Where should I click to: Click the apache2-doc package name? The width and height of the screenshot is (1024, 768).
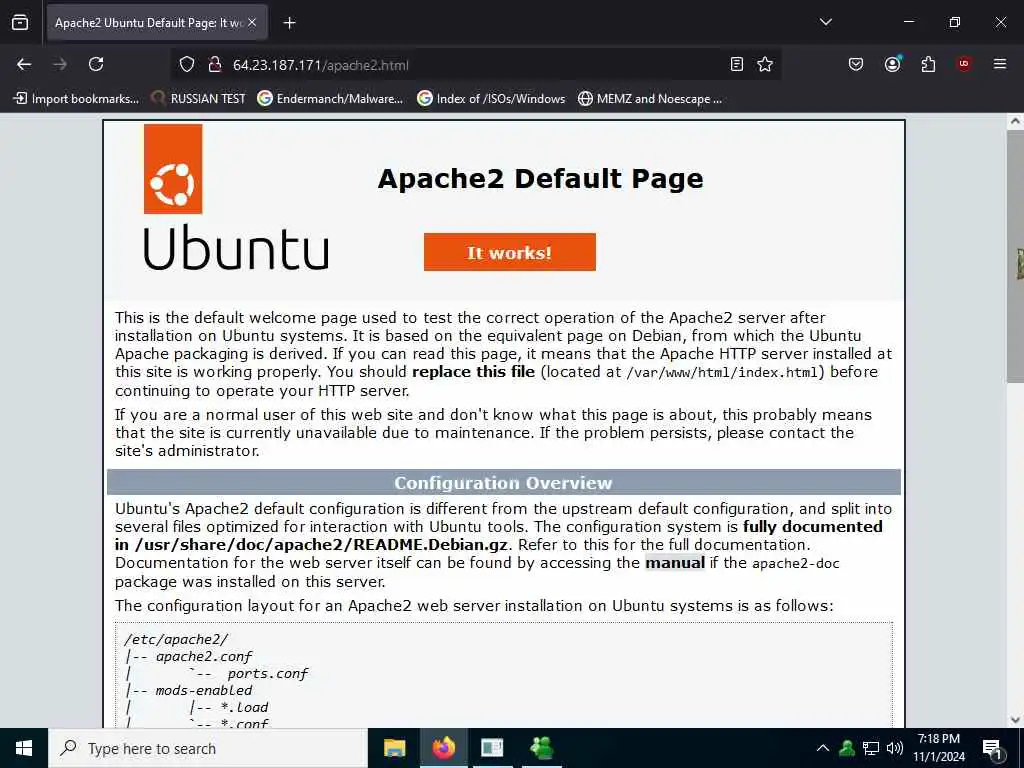click(x=795, y=563)
